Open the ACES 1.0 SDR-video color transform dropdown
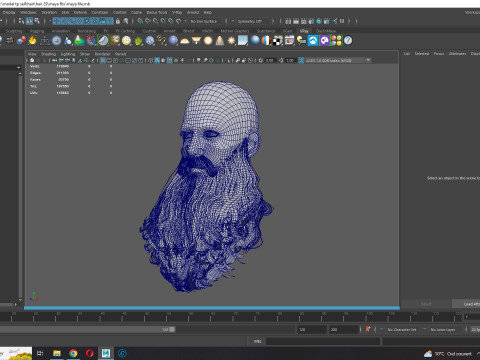The height and width of the screenshot is (360, 480). pyautogui.click(x=335, y=60)
